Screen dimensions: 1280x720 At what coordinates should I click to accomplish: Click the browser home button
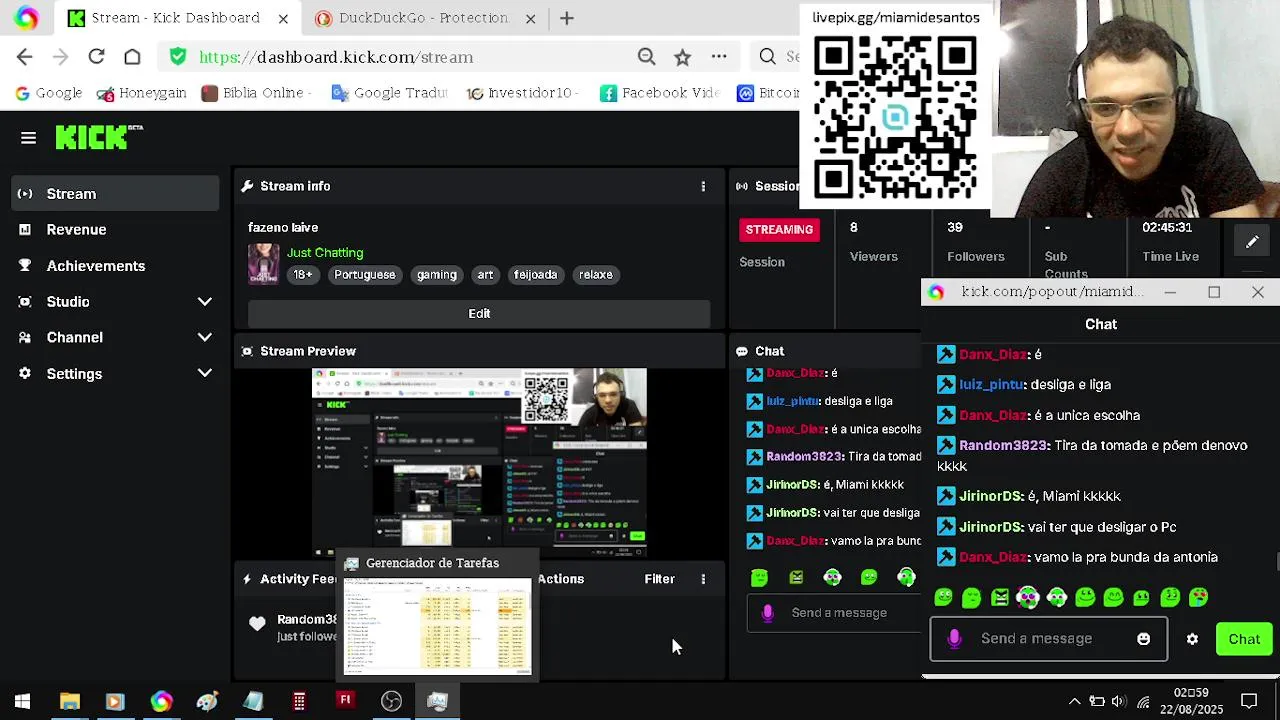point(132,57)
